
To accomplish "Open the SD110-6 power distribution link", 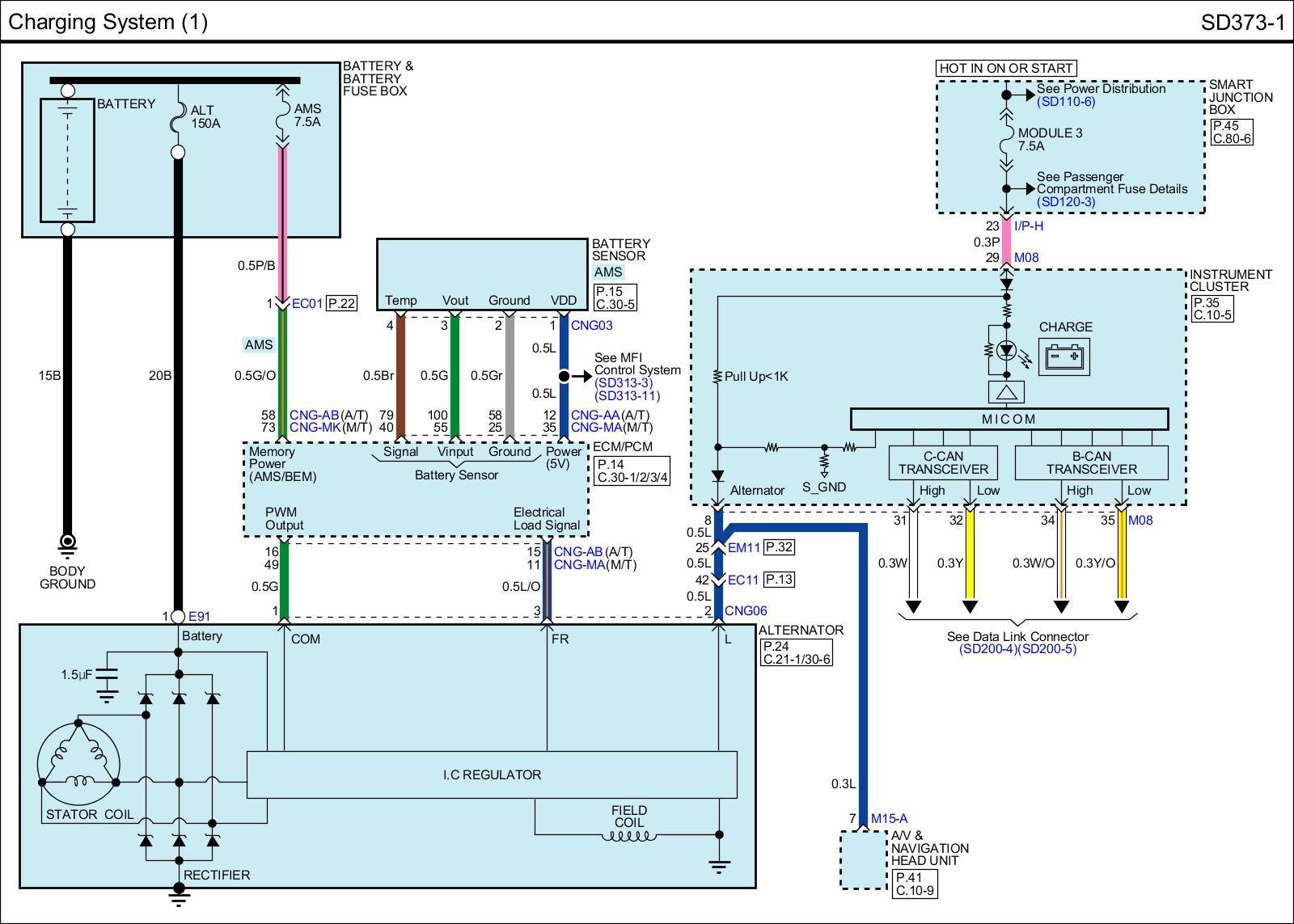I will coord(1065,102).
